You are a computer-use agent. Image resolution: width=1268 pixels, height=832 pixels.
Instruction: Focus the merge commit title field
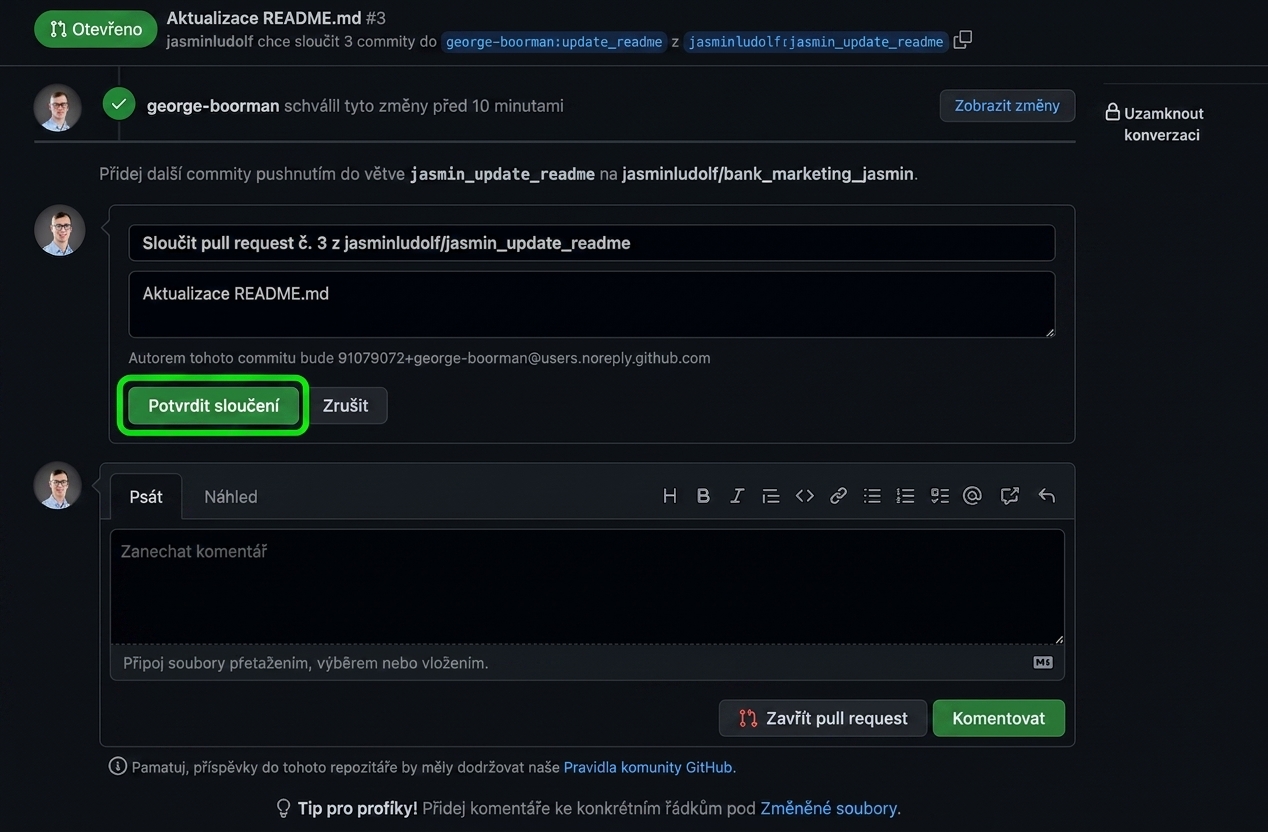(592, 243)
